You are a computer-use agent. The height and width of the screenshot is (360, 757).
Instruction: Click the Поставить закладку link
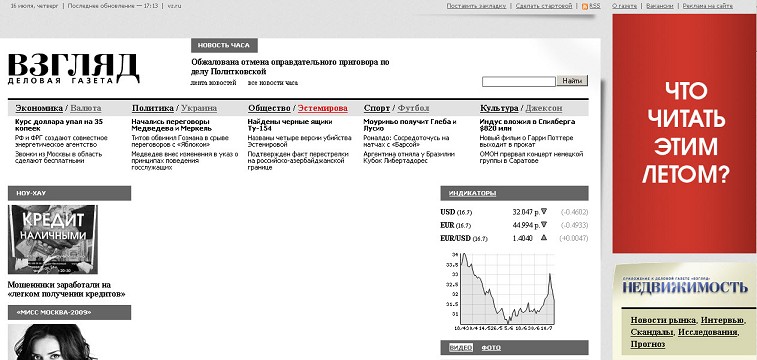tap(476, 6)
